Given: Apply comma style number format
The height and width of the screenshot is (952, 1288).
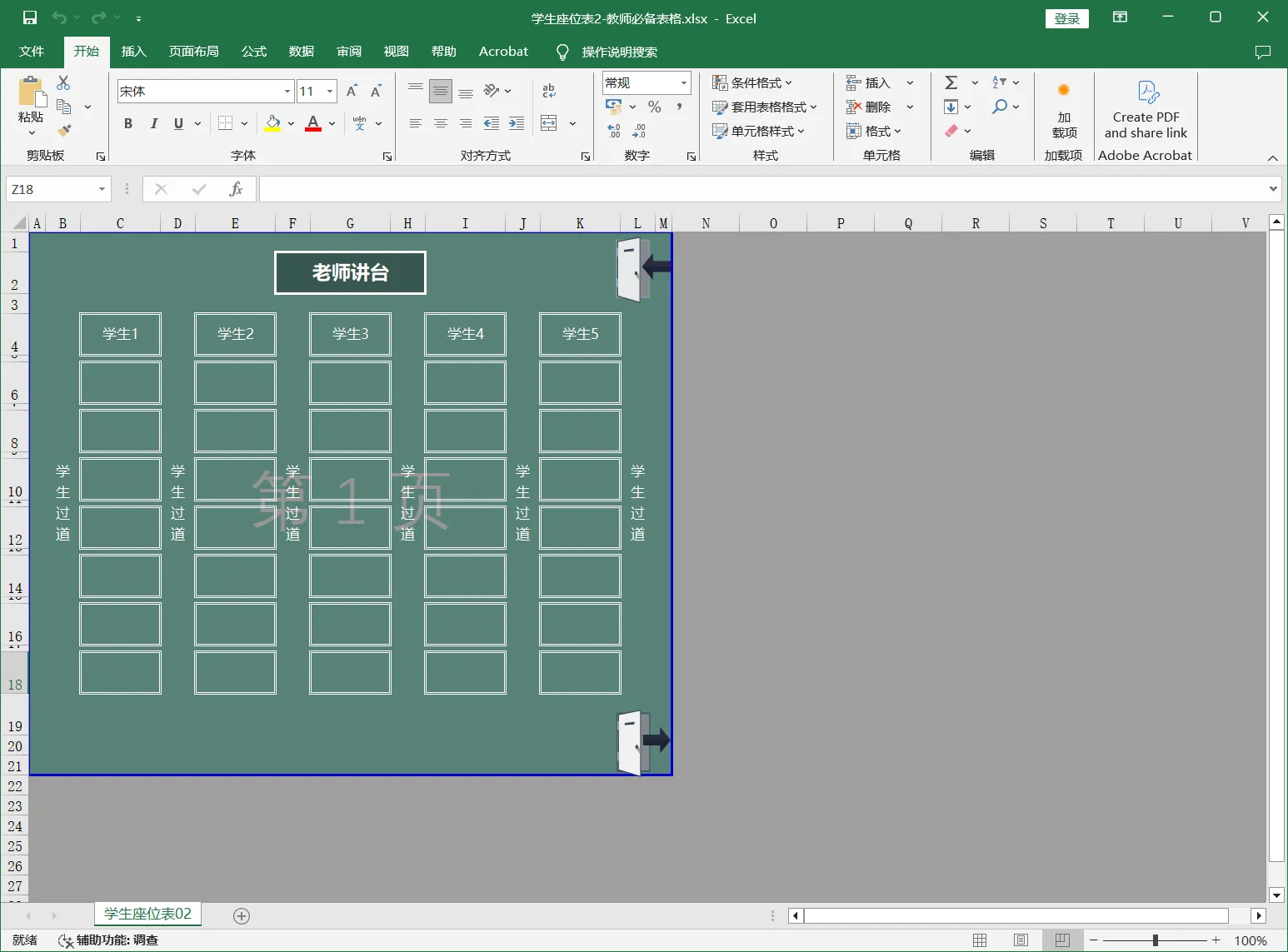Looking at the screenshot, I should (x=680, y=107).
